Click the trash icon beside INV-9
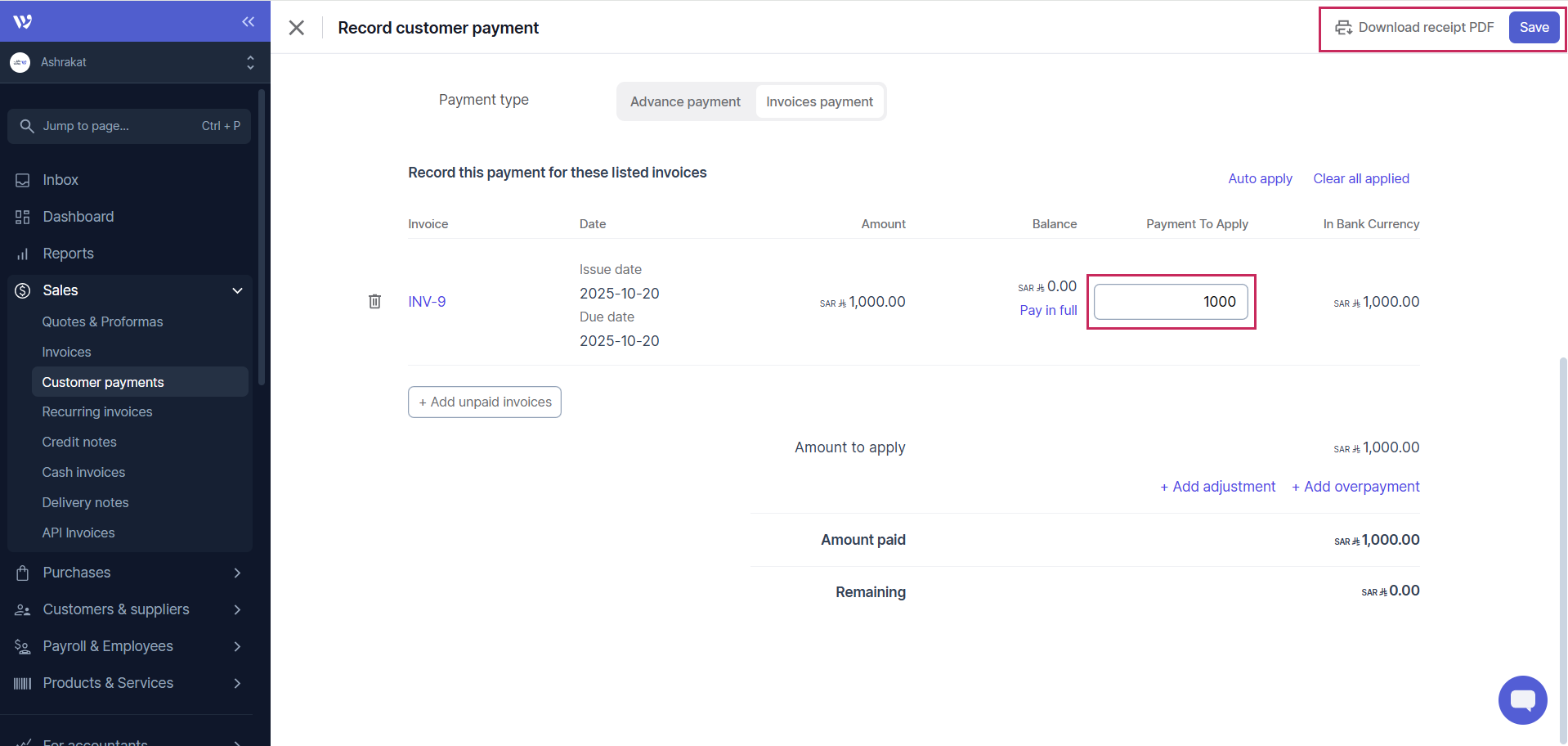Viewport: 1568px width, 746px height. (x=374, y=302)
